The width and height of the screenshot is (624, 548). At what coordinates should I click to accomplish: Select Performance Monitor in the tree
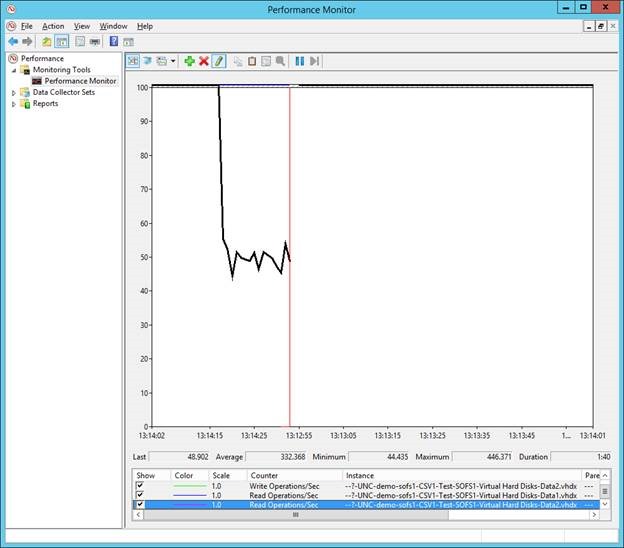tap(80, 81)
